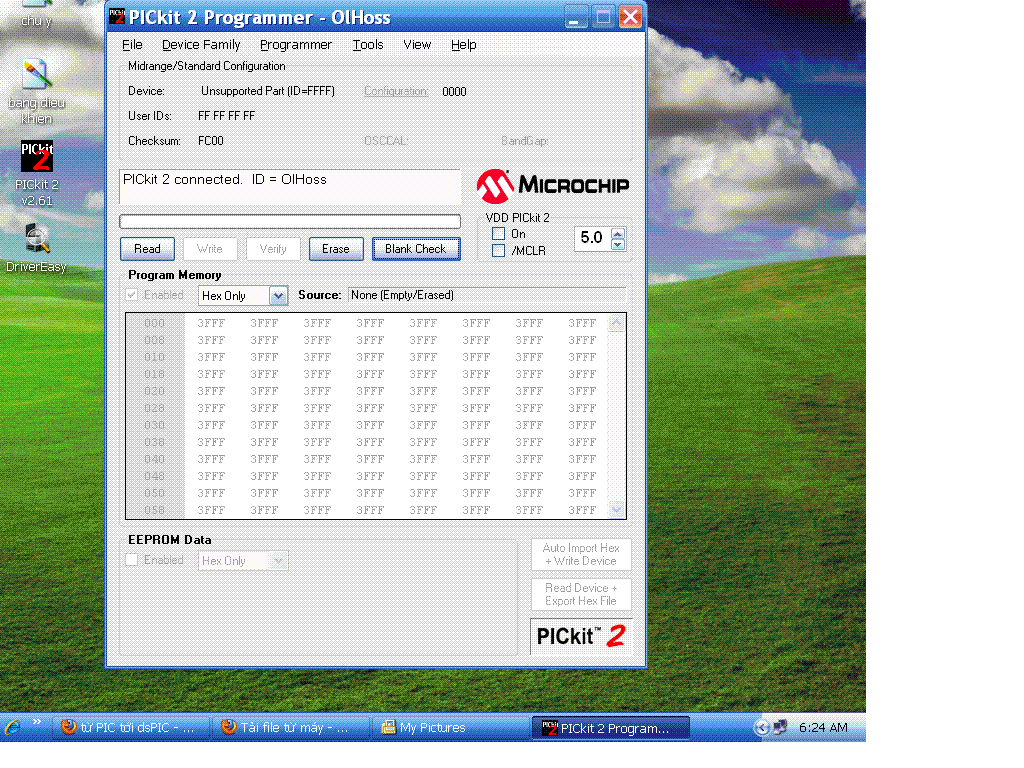Click configuration value 0000

coord(455,92)
